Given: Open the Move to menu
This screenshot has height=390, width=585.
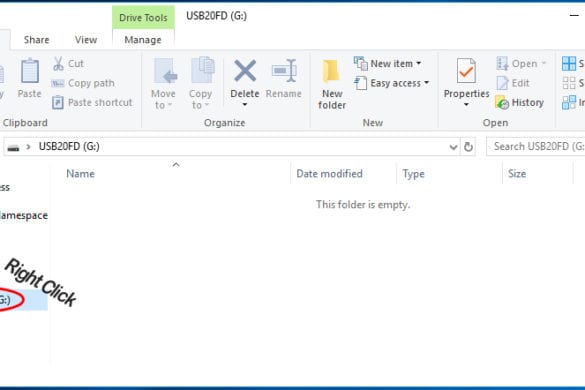Looking at the screenshot, I should [163, 84].
